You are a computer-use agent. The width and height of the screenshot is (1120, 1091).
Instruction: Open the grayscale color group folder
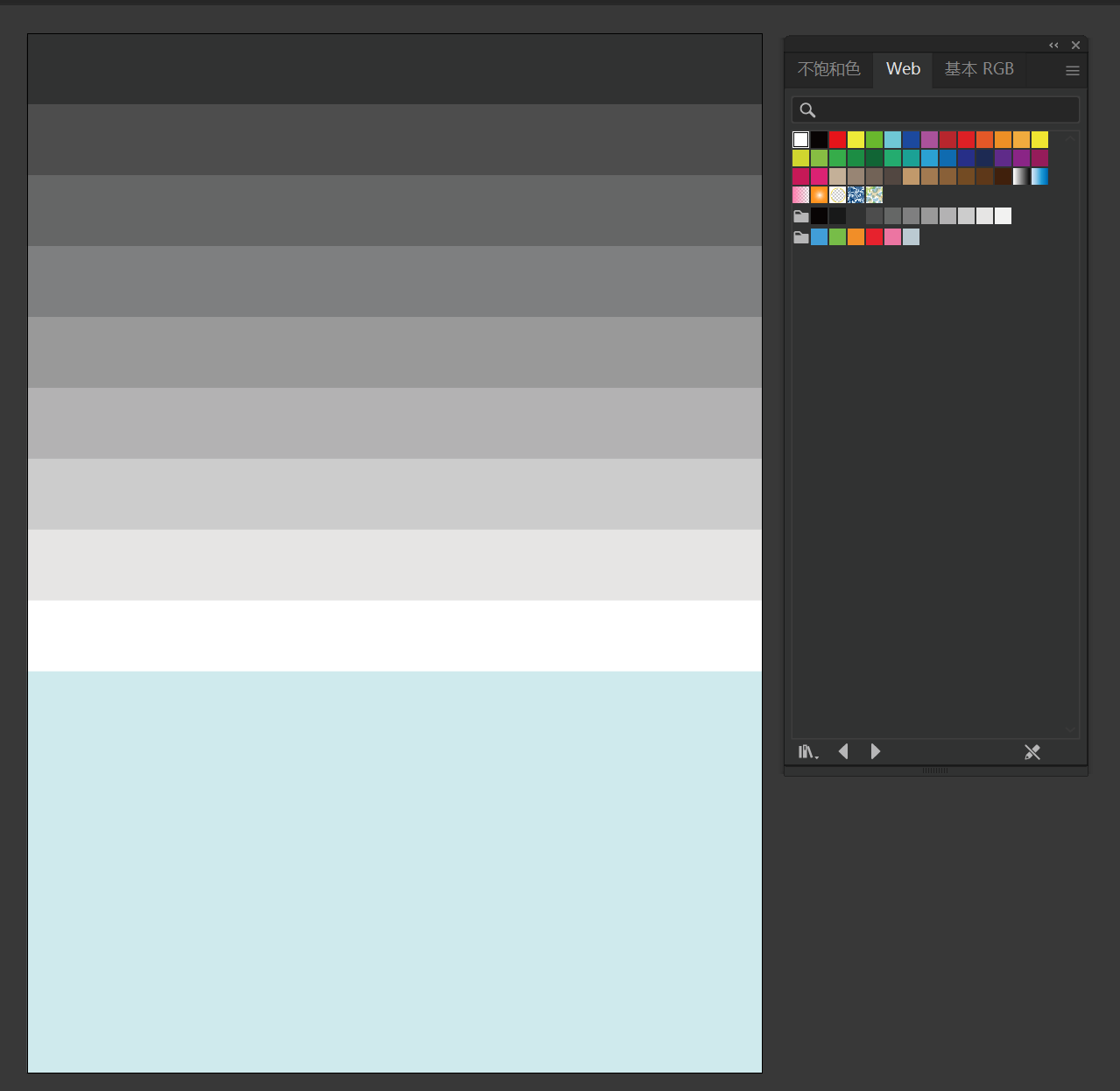pos(801,216)
